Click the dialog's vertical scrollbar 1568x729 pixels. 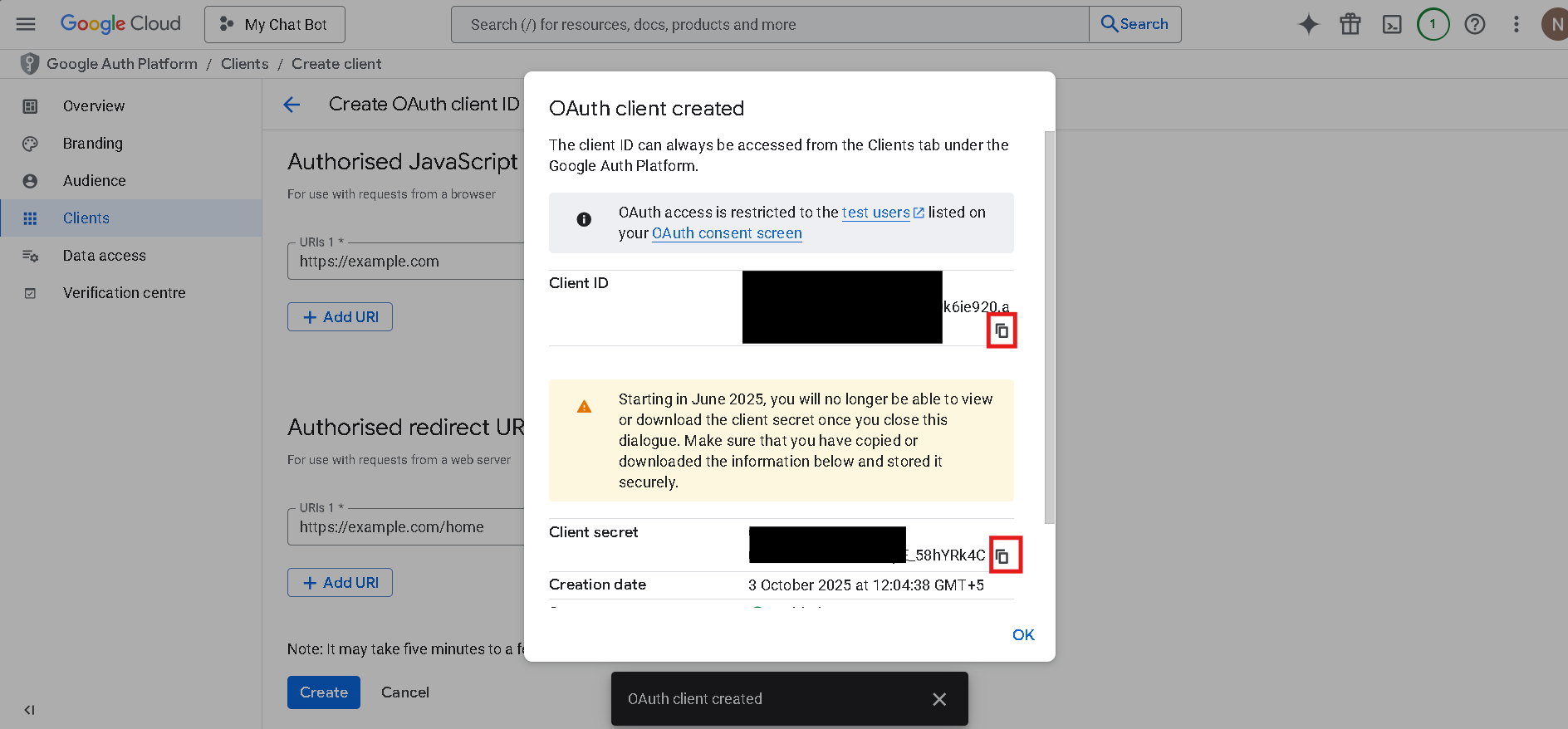pos(1049,327)
